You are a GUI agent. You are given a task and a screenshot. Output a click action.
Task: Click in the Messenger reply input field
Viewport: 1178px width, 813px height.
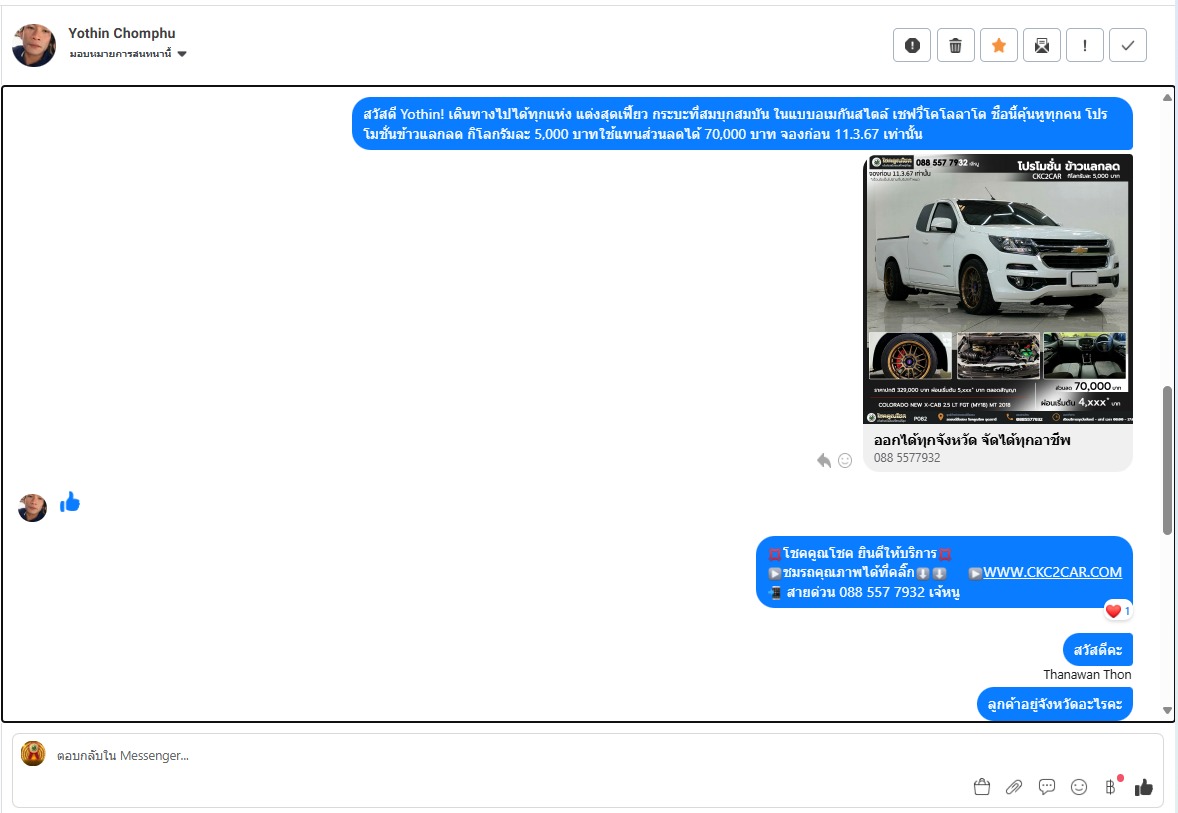[500, 756]
